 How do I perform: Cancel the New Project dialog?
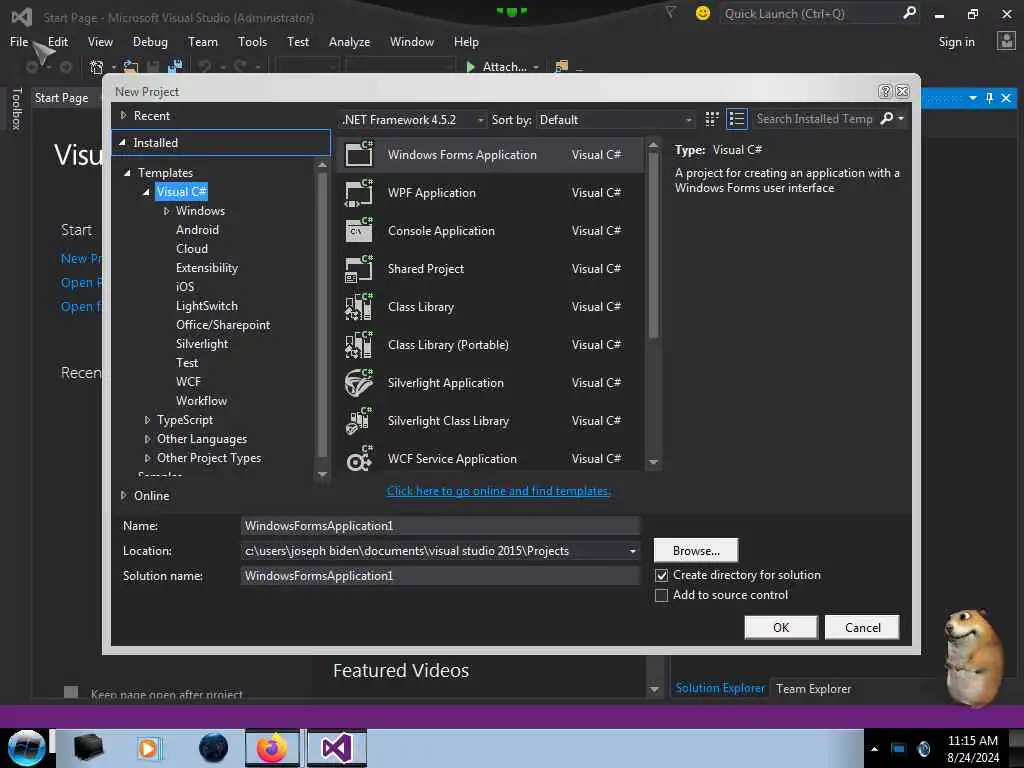click(x=862, y=628)
